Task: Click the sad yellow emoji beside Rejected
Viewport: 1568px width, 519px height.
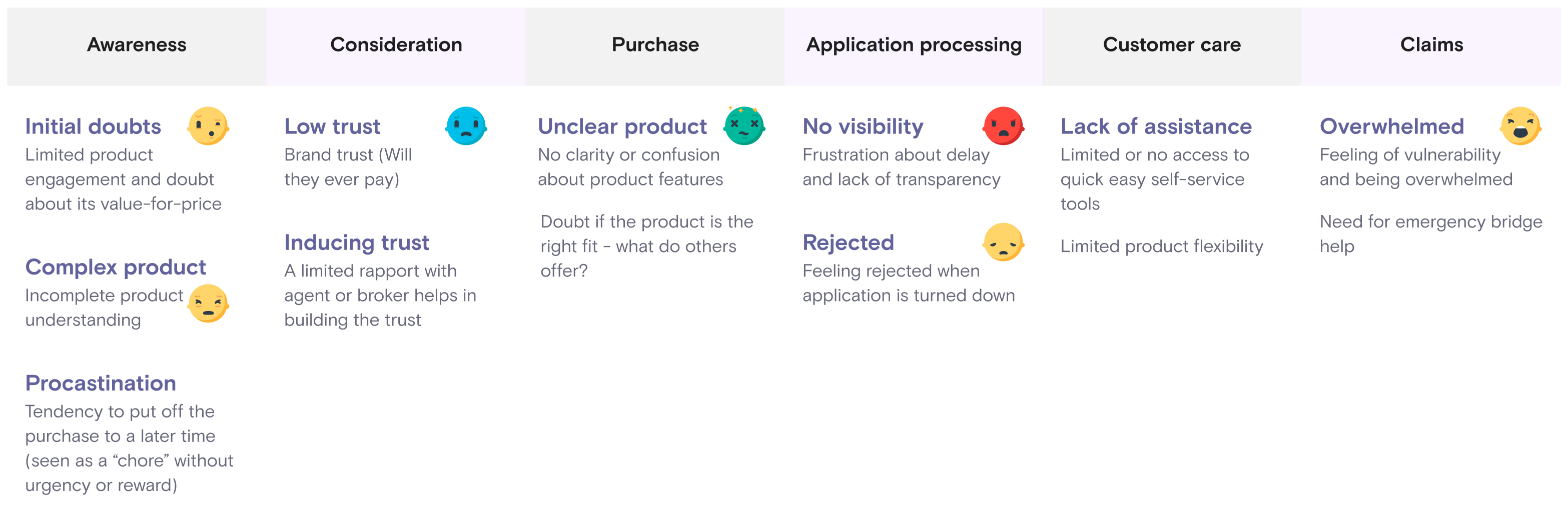Action: [x=1003, y=242]
